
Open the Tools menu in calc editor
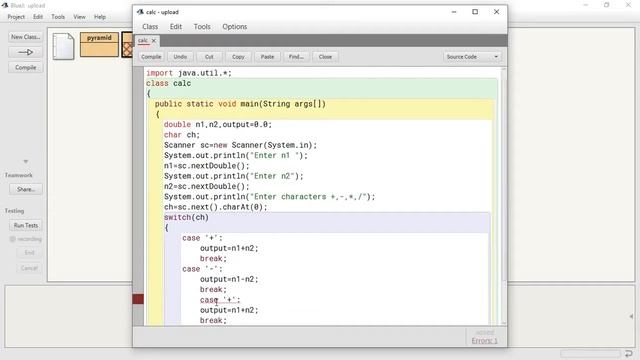(202, 27)
